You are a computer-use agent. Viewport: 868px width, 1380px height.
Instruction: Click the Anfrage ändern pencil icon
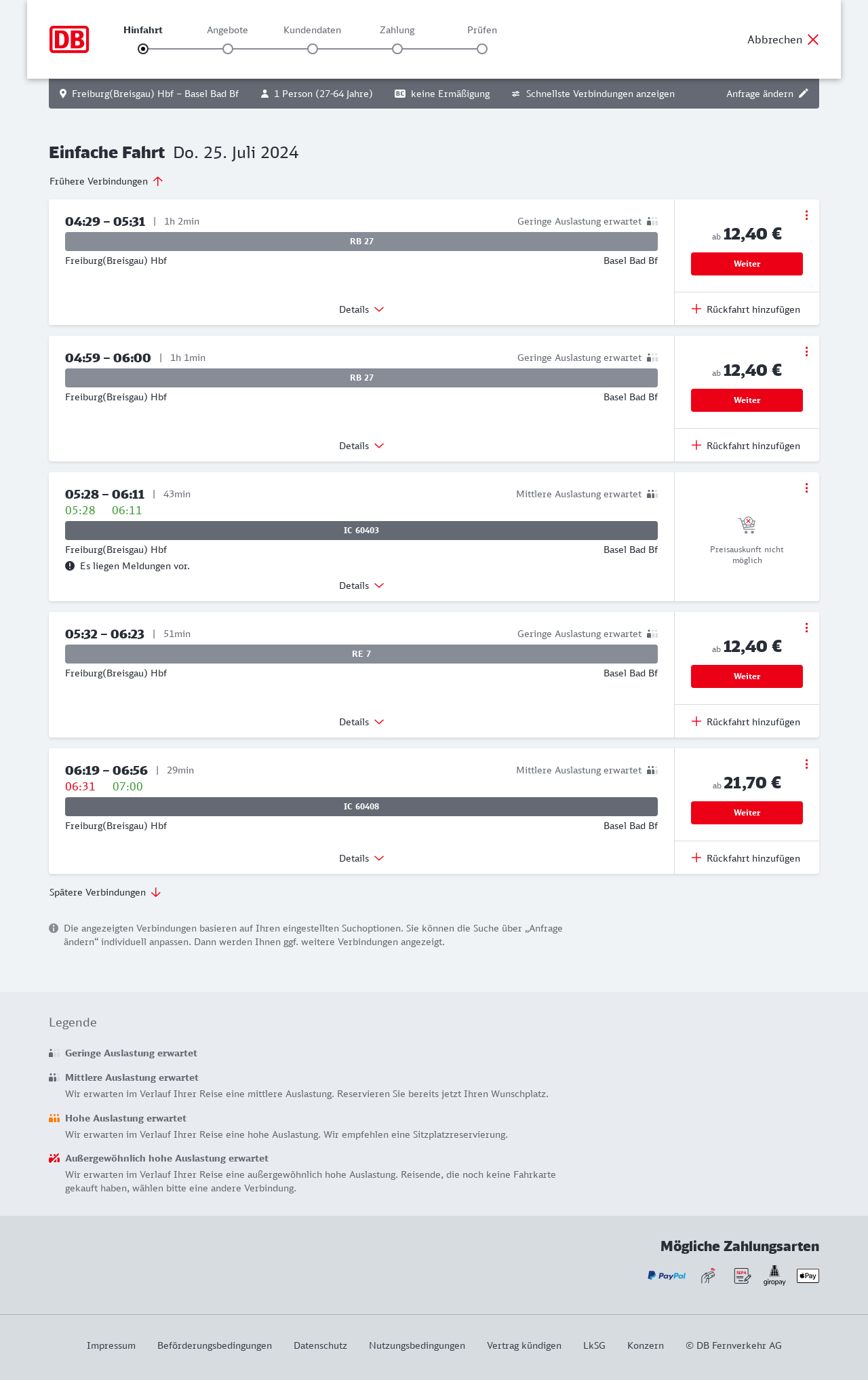click(x=804, y=94)
